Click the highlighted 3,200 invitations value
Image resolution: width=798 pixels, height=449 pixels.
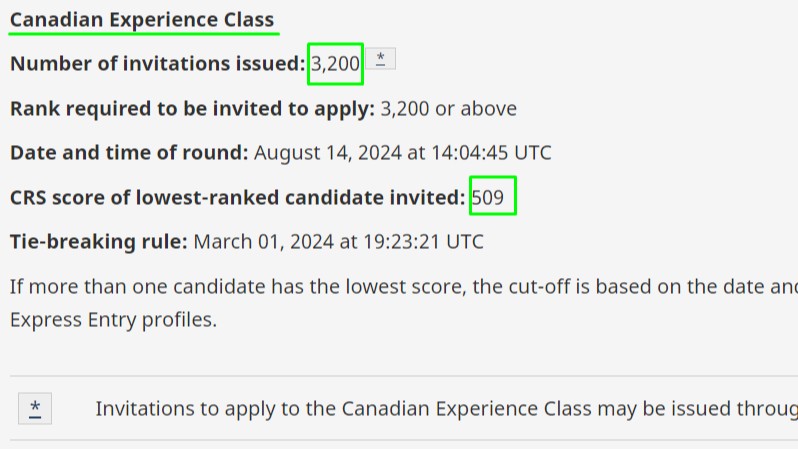click(x=335, y=64)
